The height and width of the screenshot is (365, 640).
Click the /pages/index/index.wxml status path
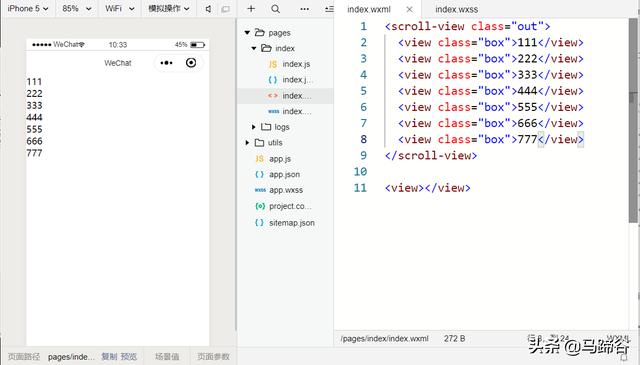tap(384, 338)
